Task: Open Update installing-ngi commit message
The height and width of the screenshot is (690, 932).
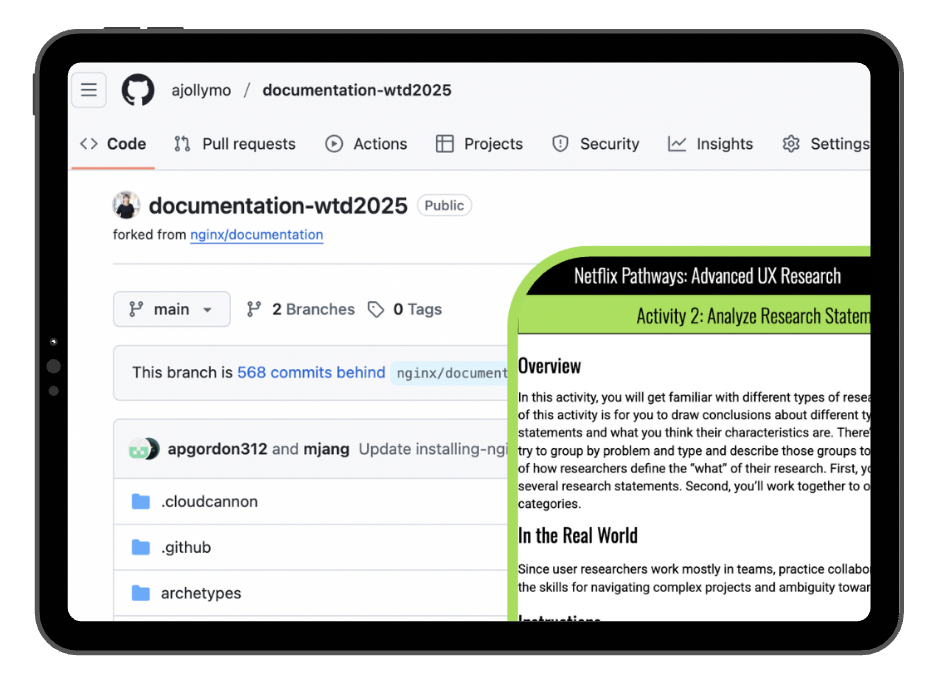Action: coord(433,449)
